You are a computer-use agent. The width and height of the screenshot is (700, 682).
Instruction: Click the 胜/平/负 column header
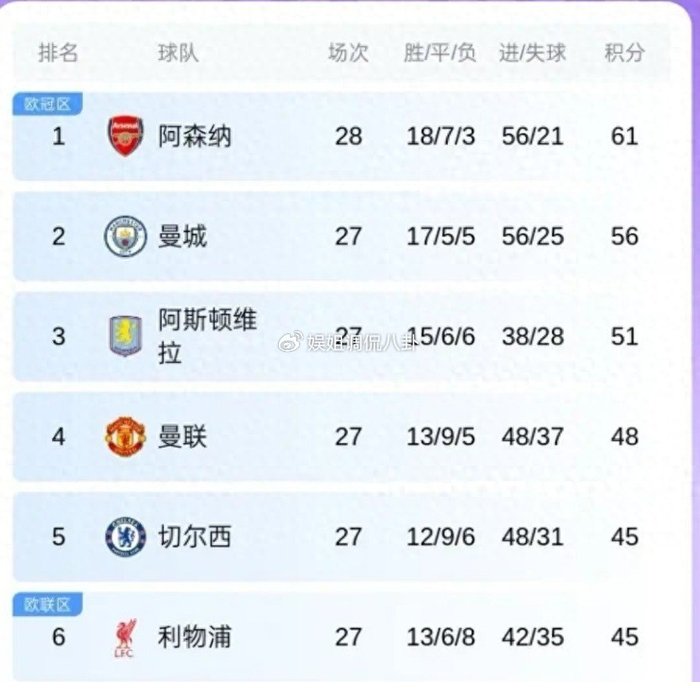click(440, 53)
